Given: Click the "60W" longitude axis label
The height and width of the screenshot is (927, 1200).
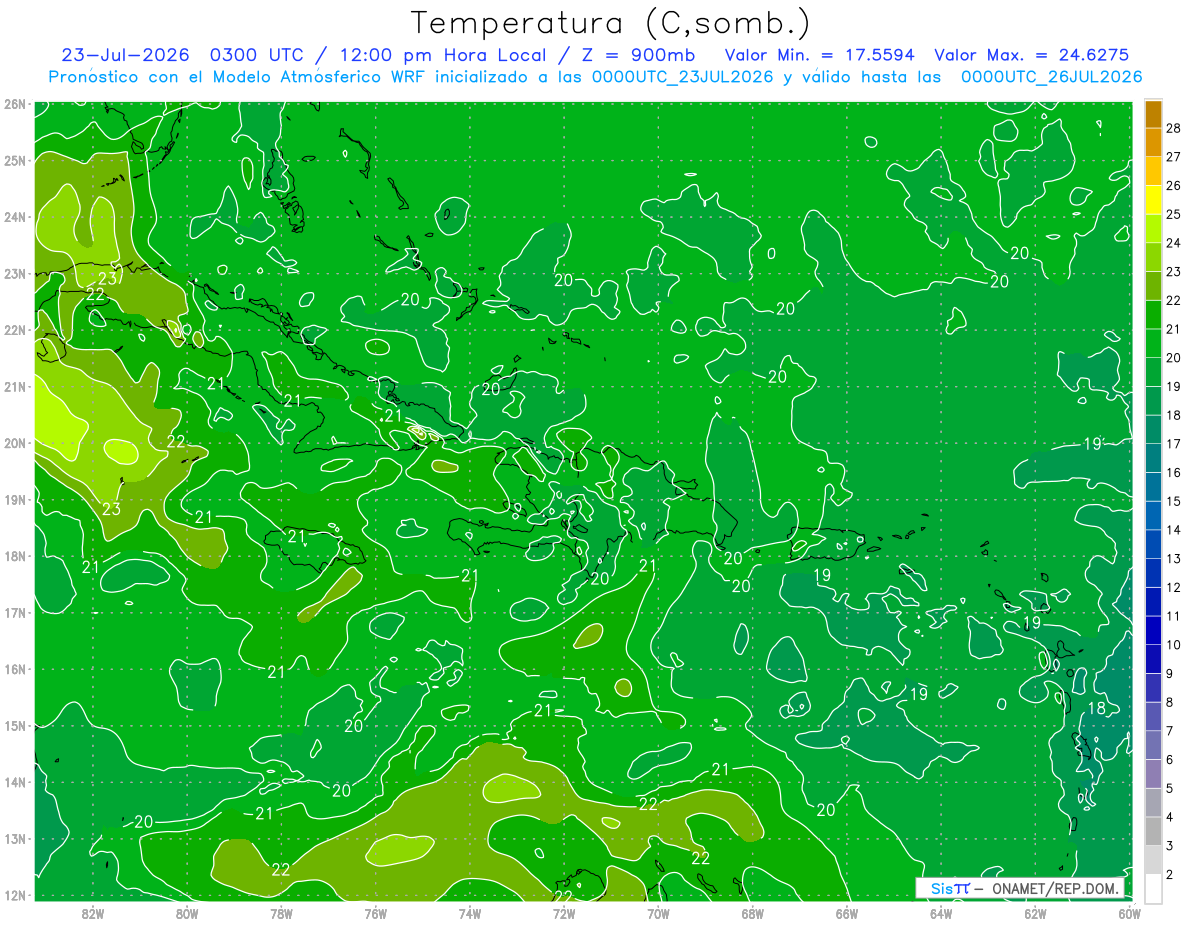Looking at the screenshot, I should coord(1130,913).
